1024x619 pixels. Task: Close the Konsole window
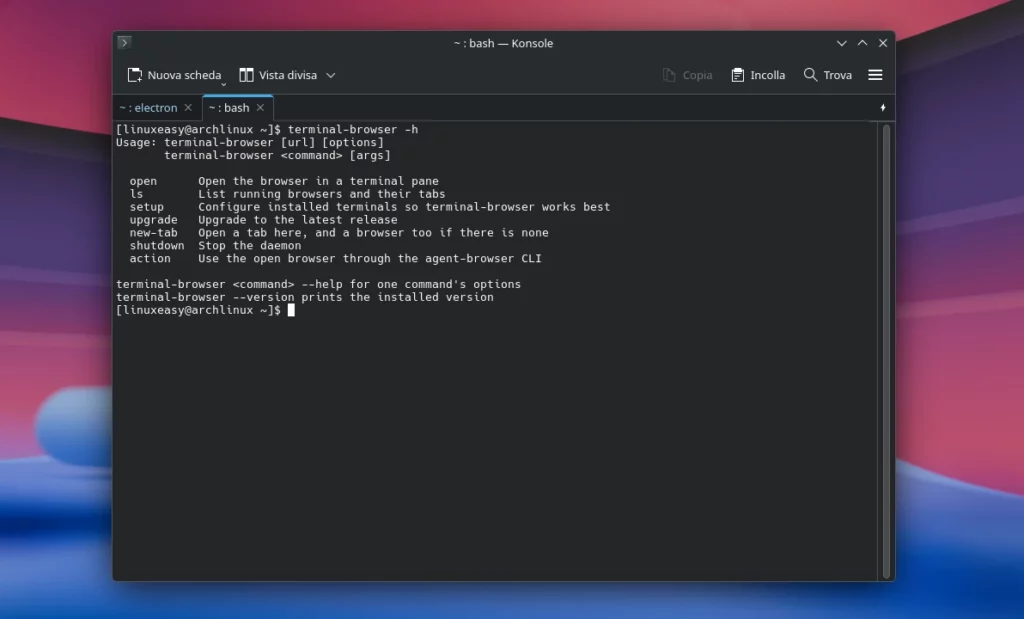pyautogui.click(x=883, y=43)
